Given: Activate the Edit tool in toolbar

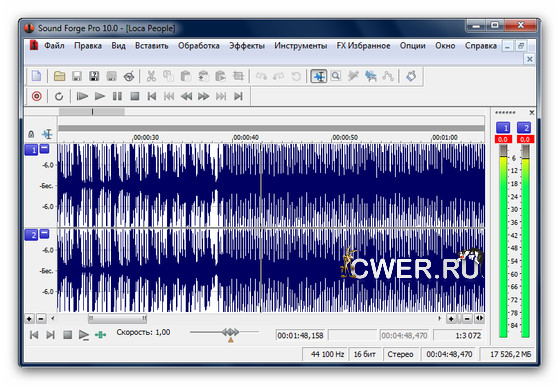Looking at the screenshot, I should (319, 76).
